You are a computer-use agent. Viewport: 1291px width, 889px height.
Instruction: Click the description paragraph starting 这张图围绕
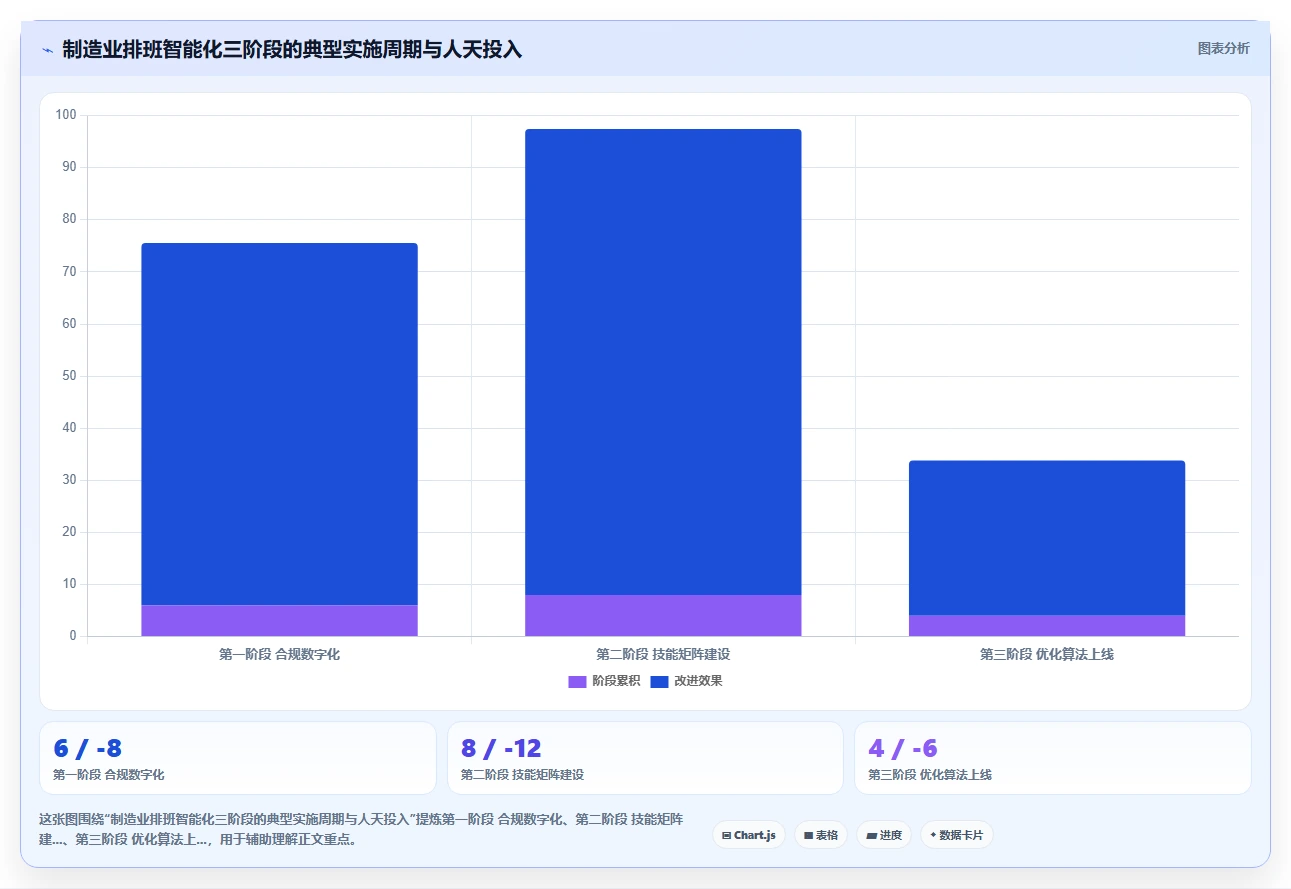point(361,829)
